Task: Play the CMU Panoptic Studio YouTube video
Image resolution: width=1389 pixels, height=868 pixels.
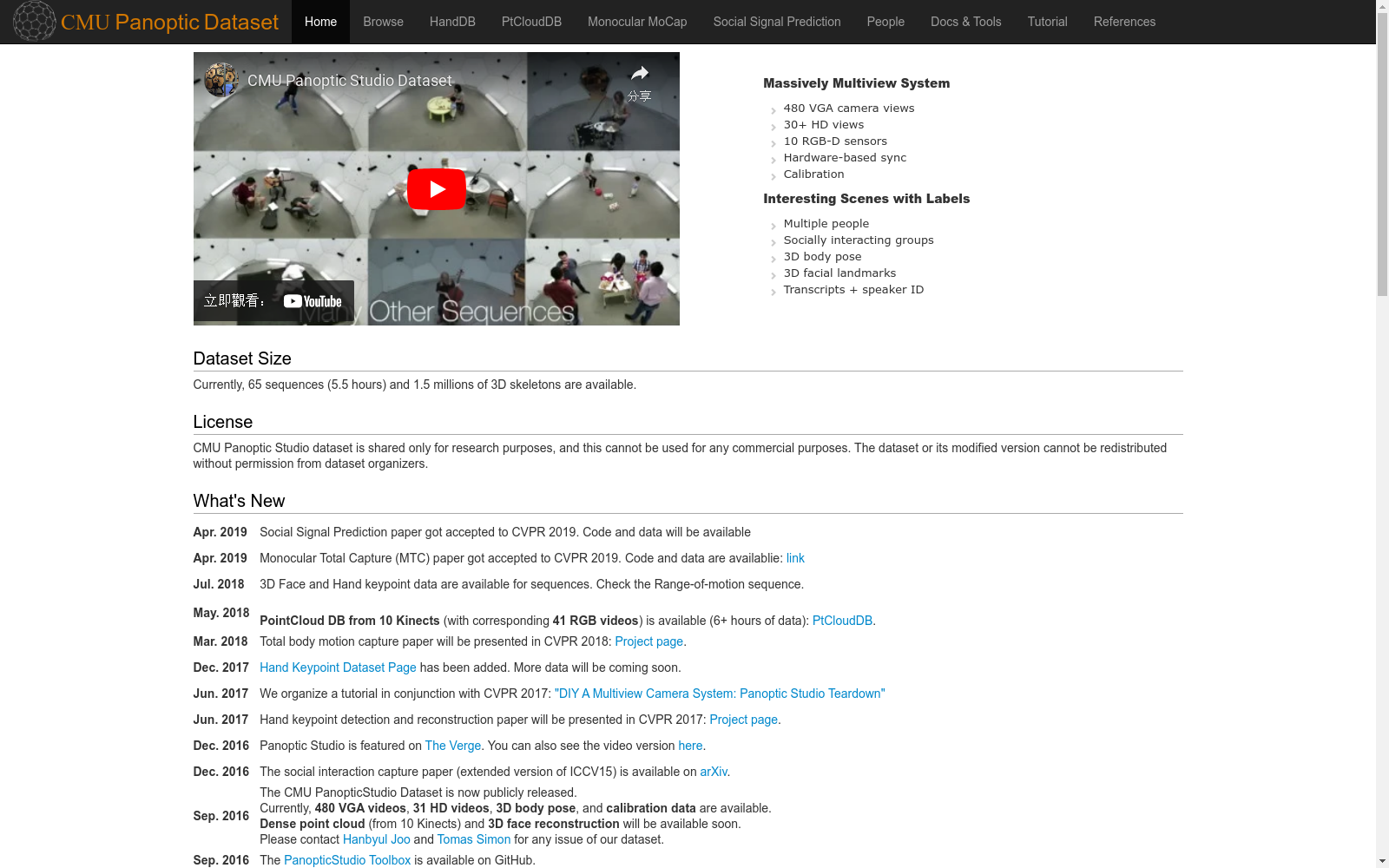Action: point(436,189)
